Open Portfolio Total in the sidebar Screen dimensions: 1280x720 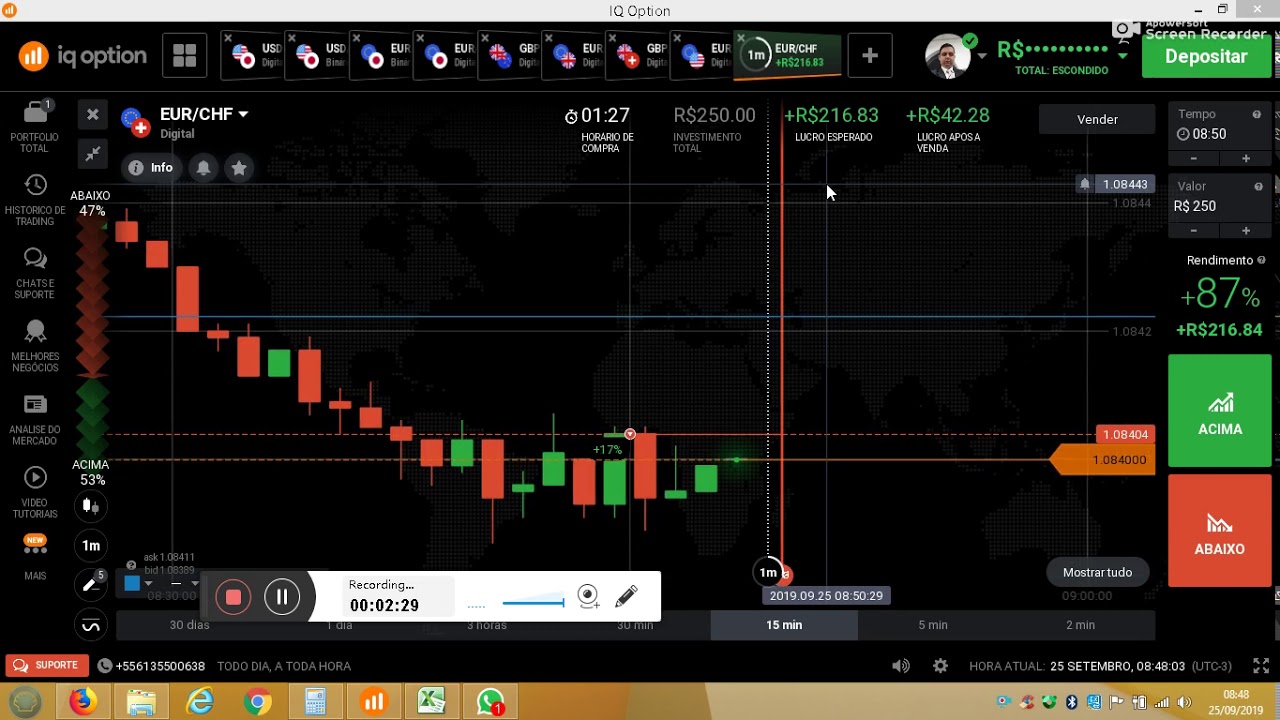35,126
